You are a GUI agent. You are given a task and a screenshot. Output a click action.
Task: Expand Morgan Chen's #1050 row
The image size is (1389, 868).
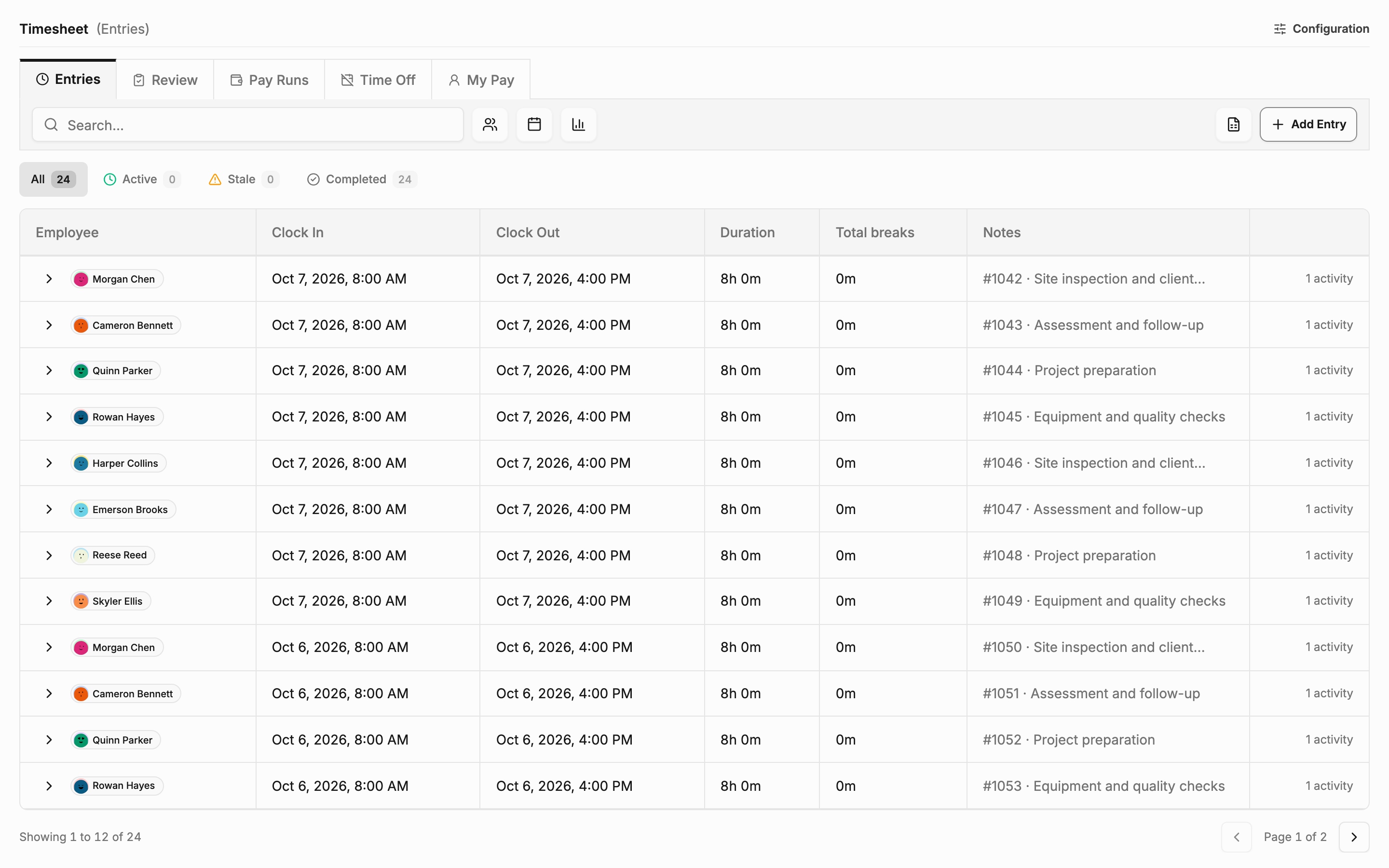coord(49,648)
